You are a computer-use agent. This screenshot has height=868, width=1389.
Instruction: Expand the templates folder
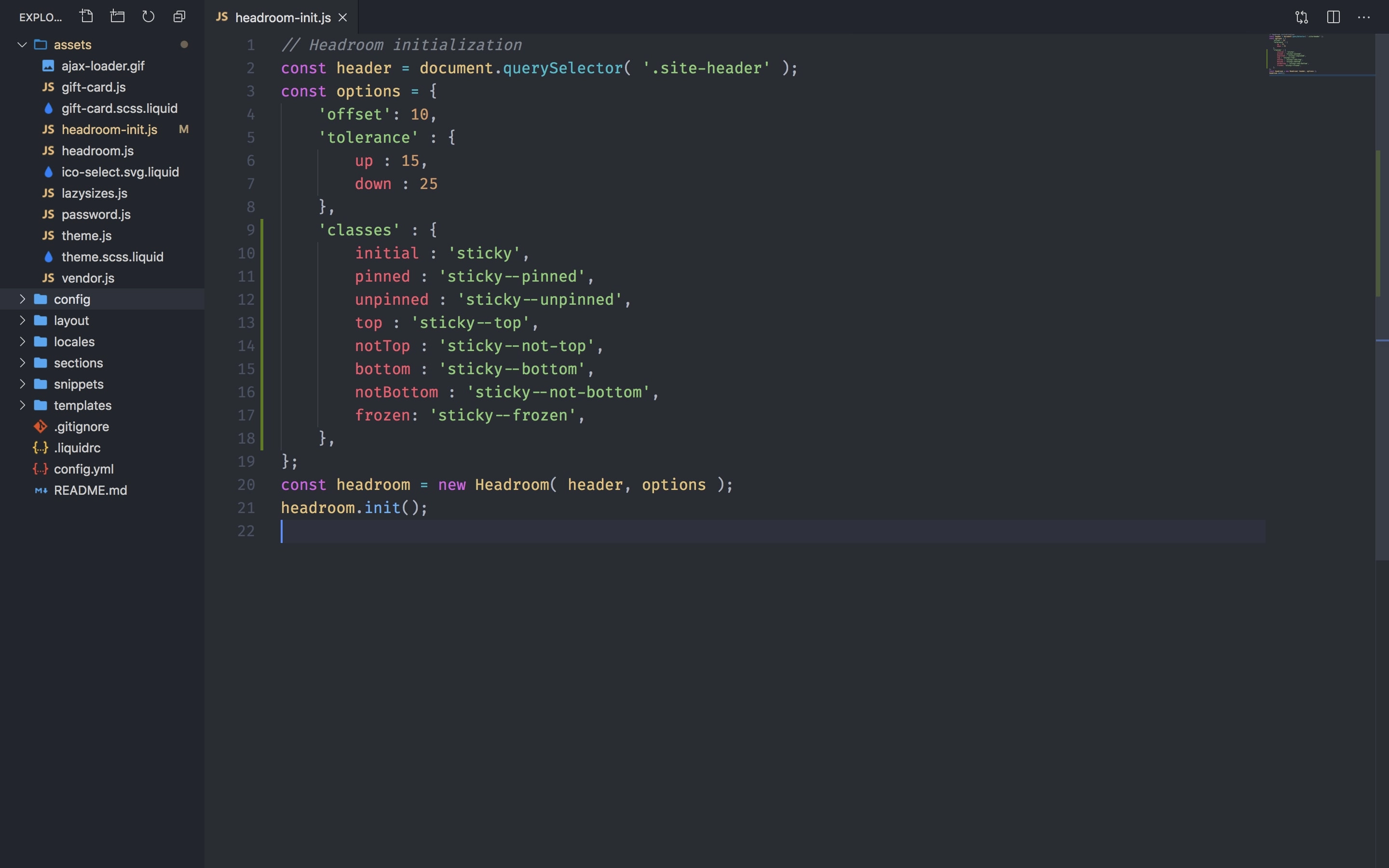[x=22, y=405]
